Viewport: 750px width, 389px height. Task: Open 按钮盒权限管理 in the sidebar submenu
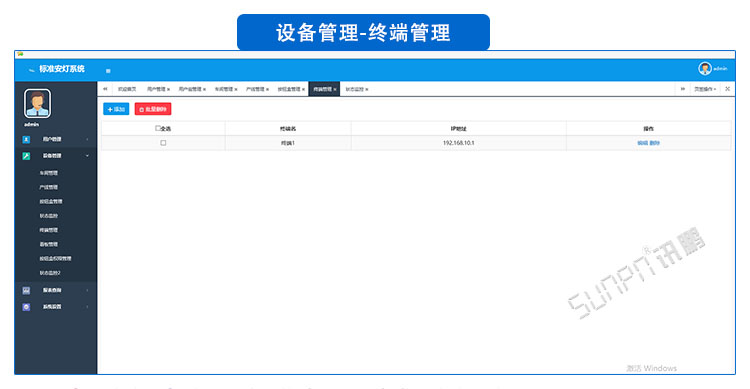55,258
